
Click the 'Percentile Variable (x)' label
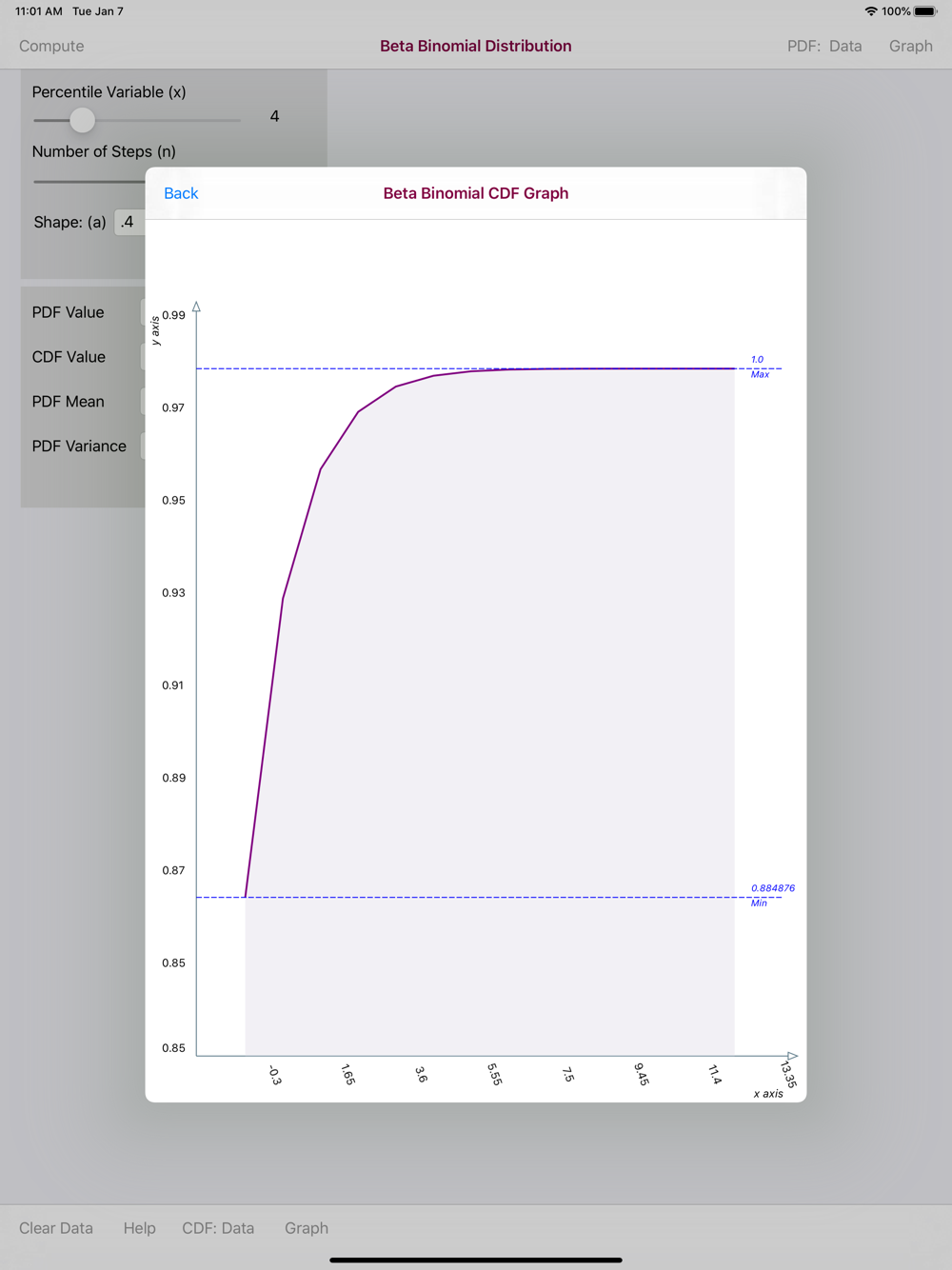(x=109, y=92)
